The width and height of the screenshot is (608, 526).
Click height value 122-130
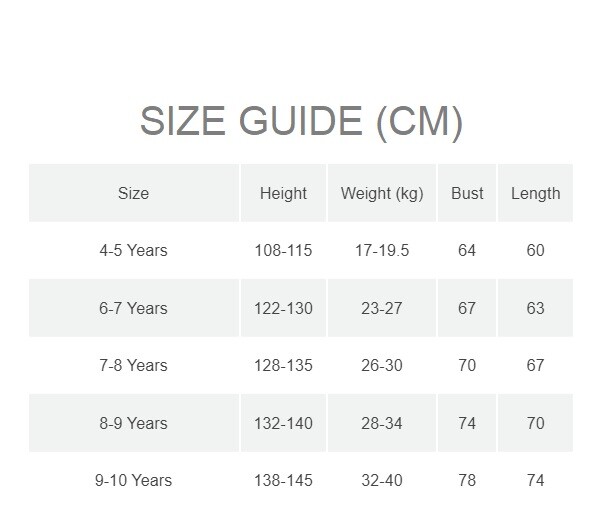(x=283, y=308)
